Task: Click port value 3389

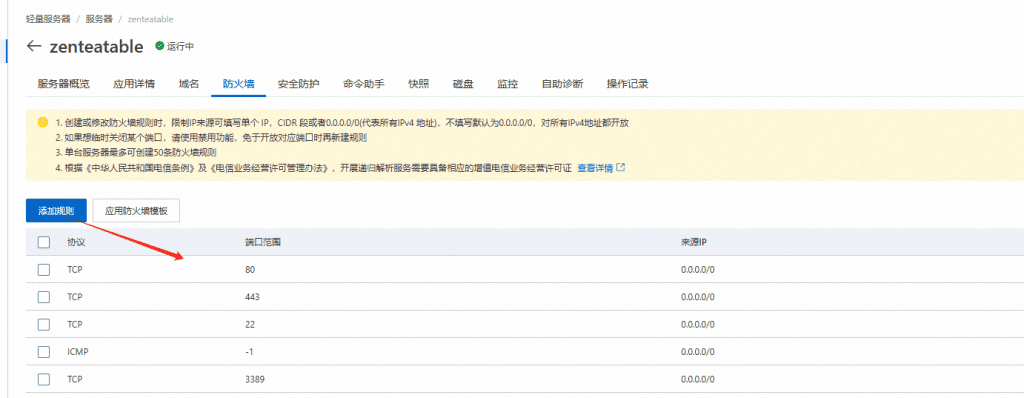Action: click(255, 379)
